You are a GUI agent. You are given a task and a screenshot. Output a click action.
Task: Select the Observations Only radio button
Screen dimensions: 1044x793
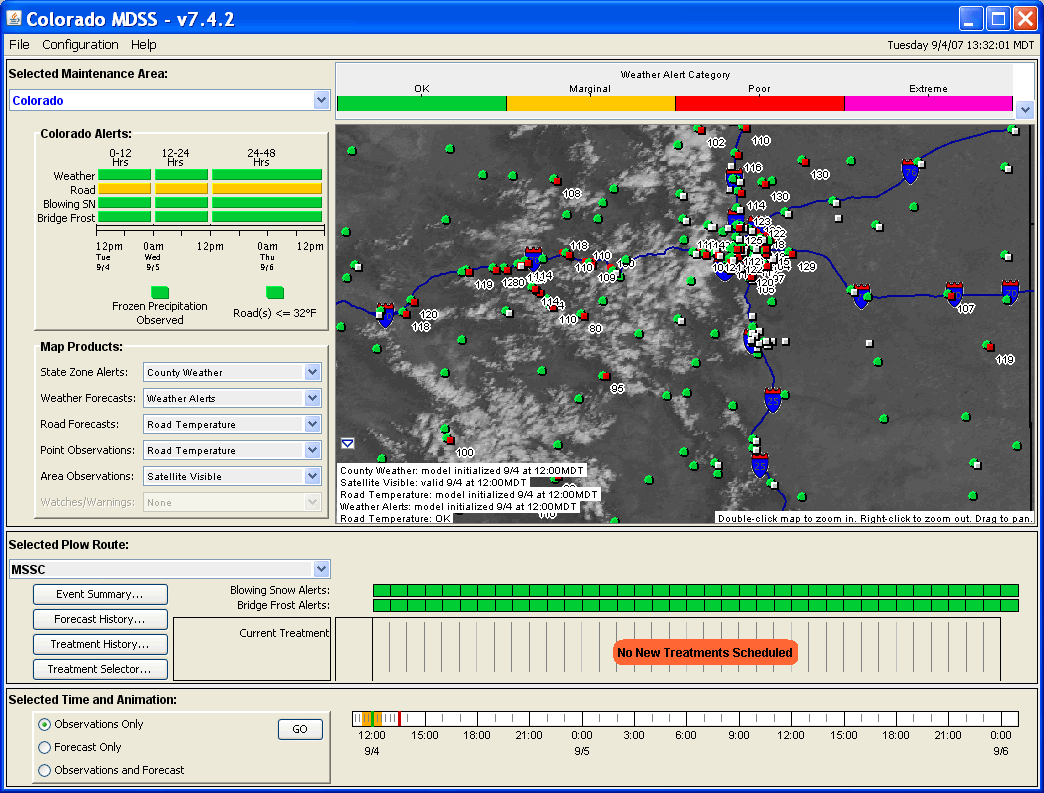click(44, 724)
